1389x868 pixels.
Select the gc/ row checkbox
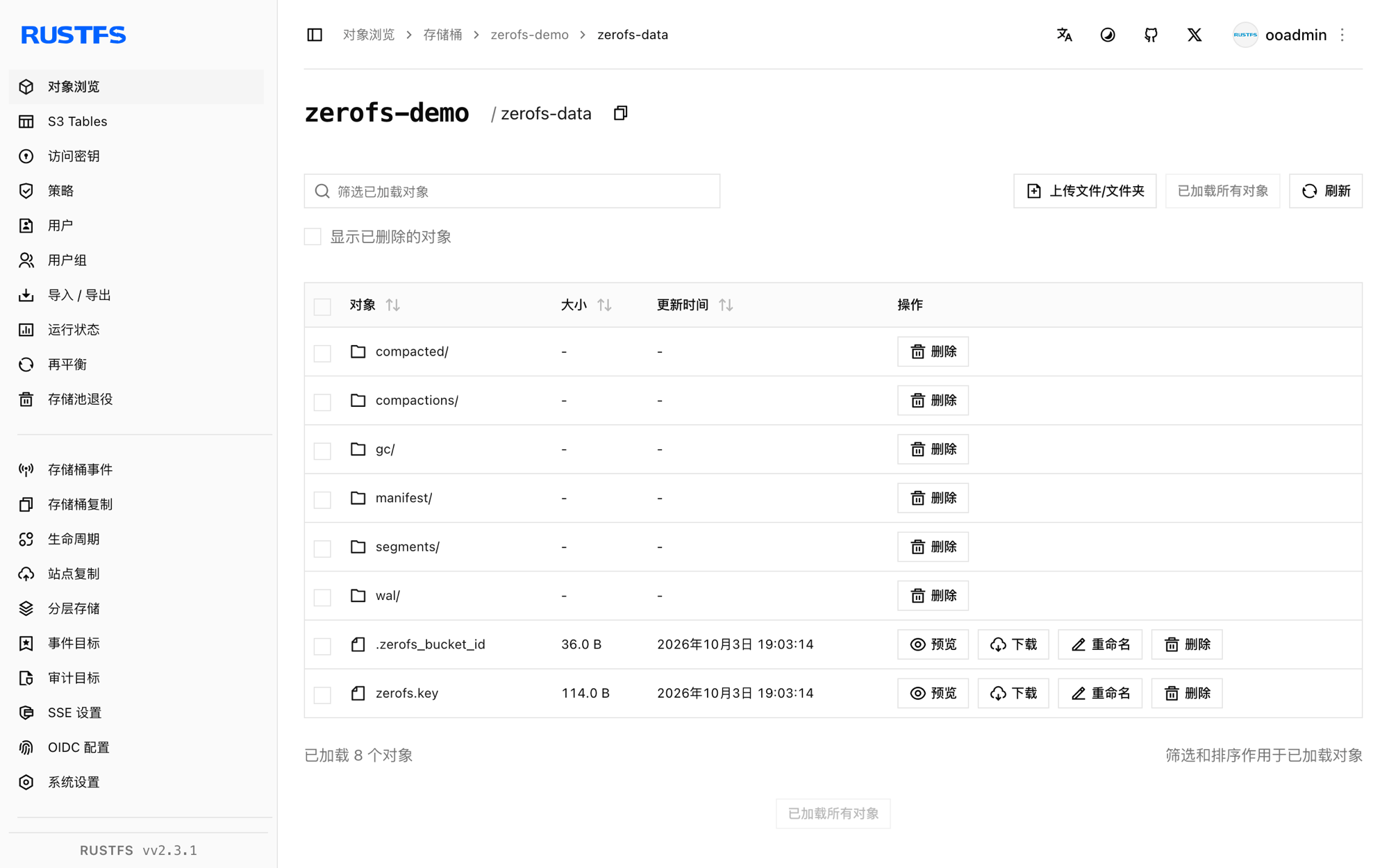point(322,451)
